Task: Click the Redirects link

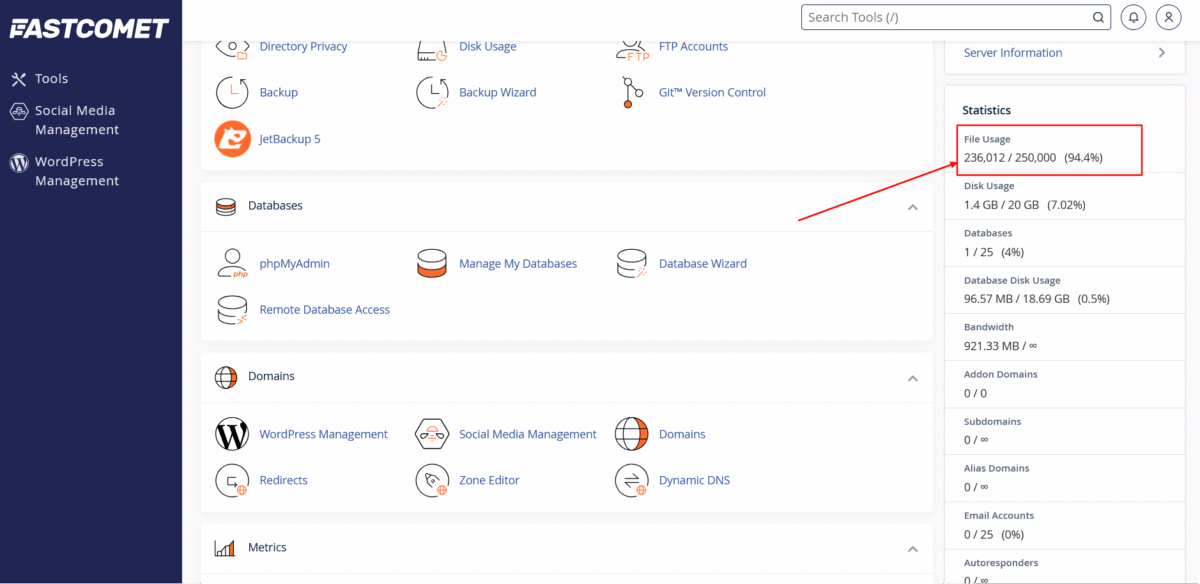Action: pos(283,481)
